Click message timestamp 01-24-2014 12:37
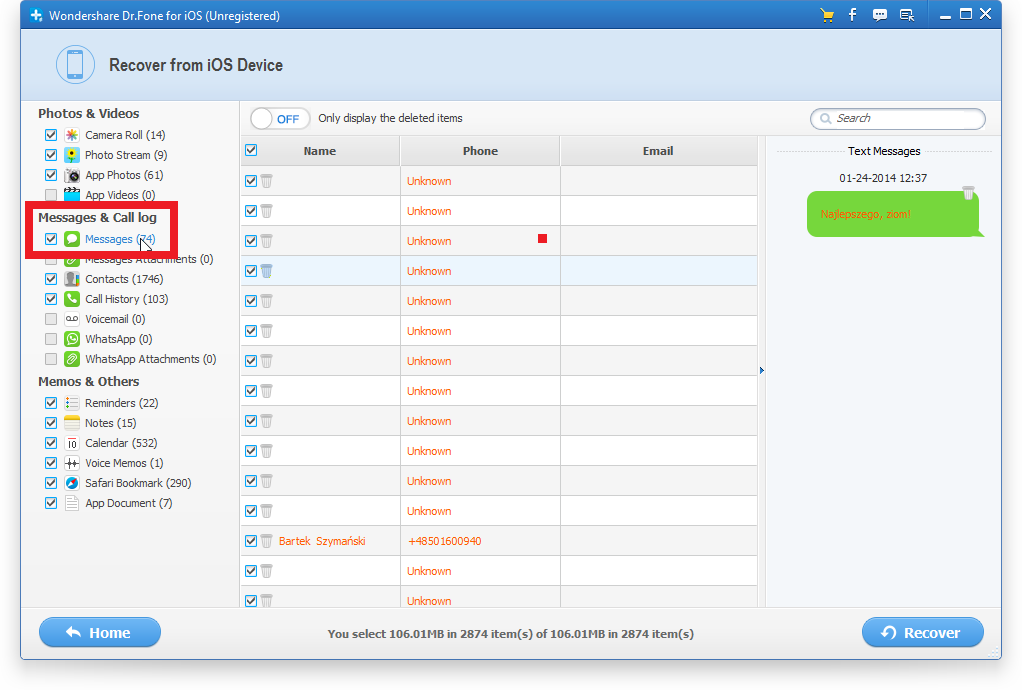The image size is (1022, 690). [883, 178]
